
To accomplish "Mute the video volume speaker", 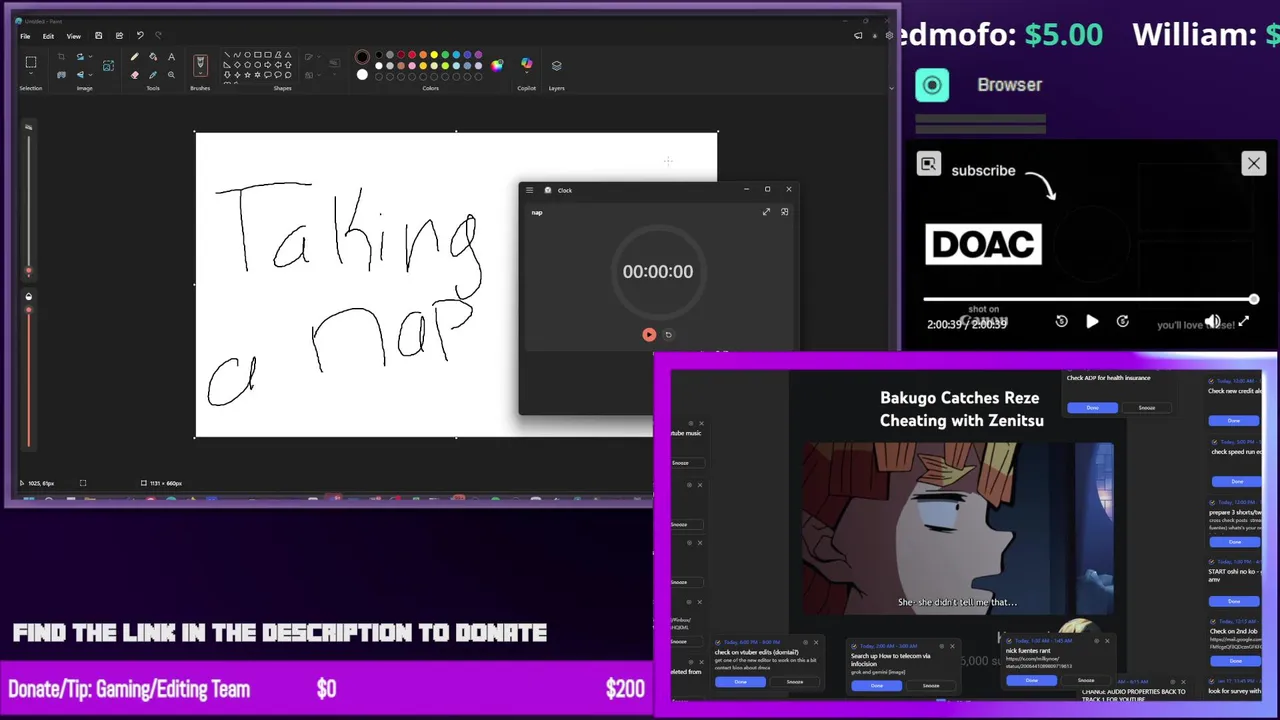I will pos(1212,322).
